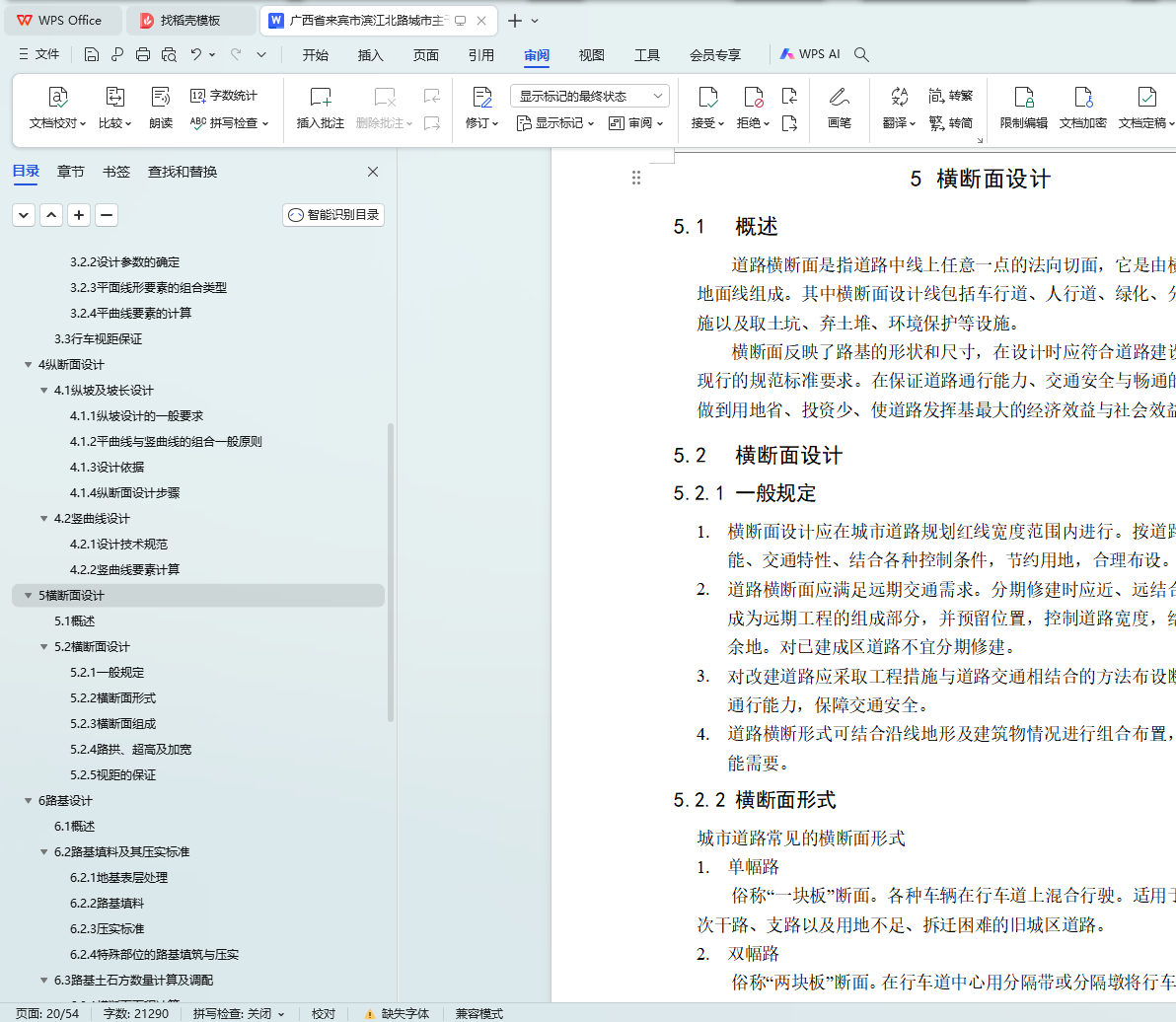Expand quick access toolbar customize dropdown

(x=261, y=54)
